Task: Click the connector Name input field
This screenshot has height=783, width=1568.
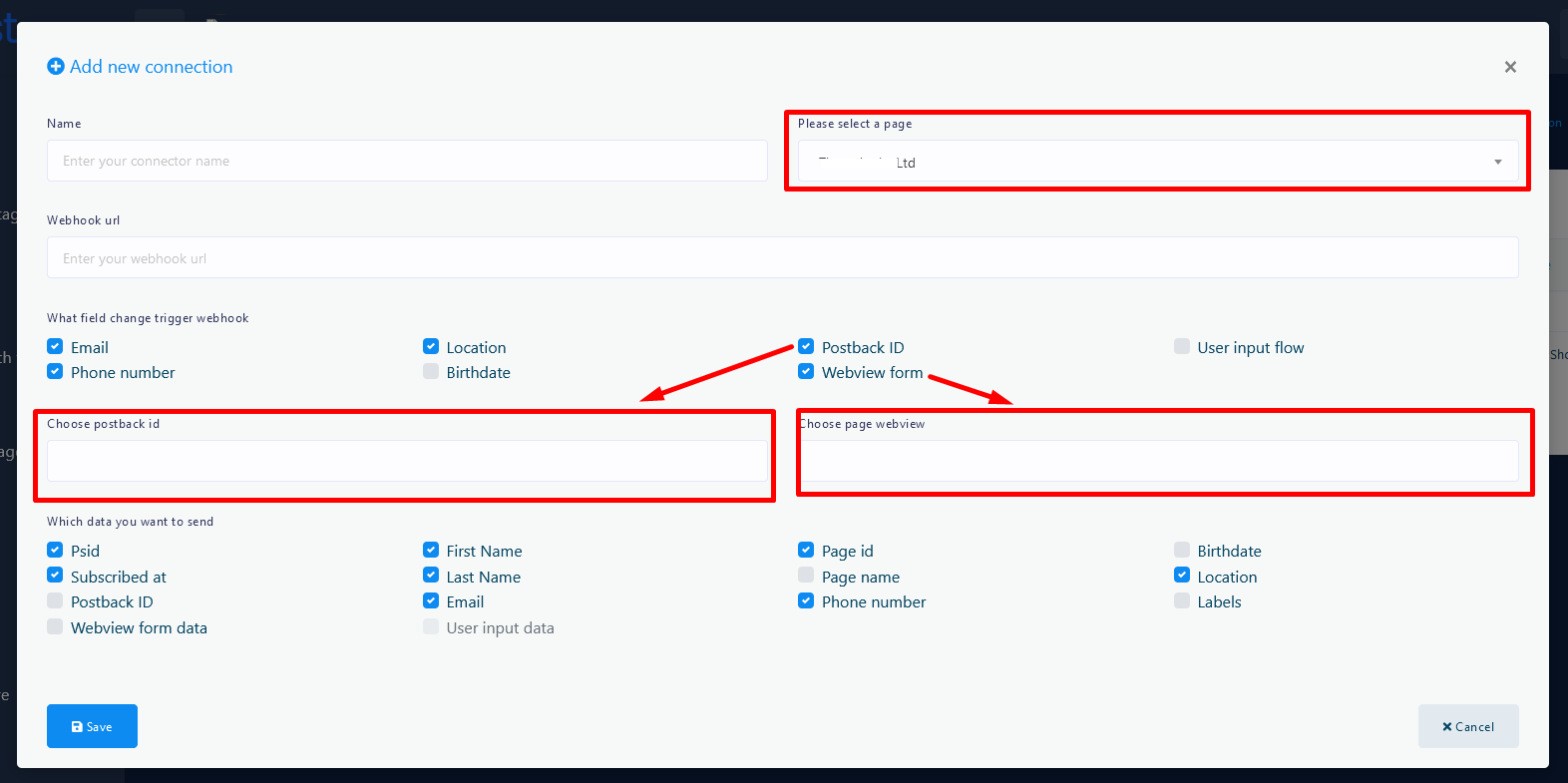Action: [x=407, y=161]
